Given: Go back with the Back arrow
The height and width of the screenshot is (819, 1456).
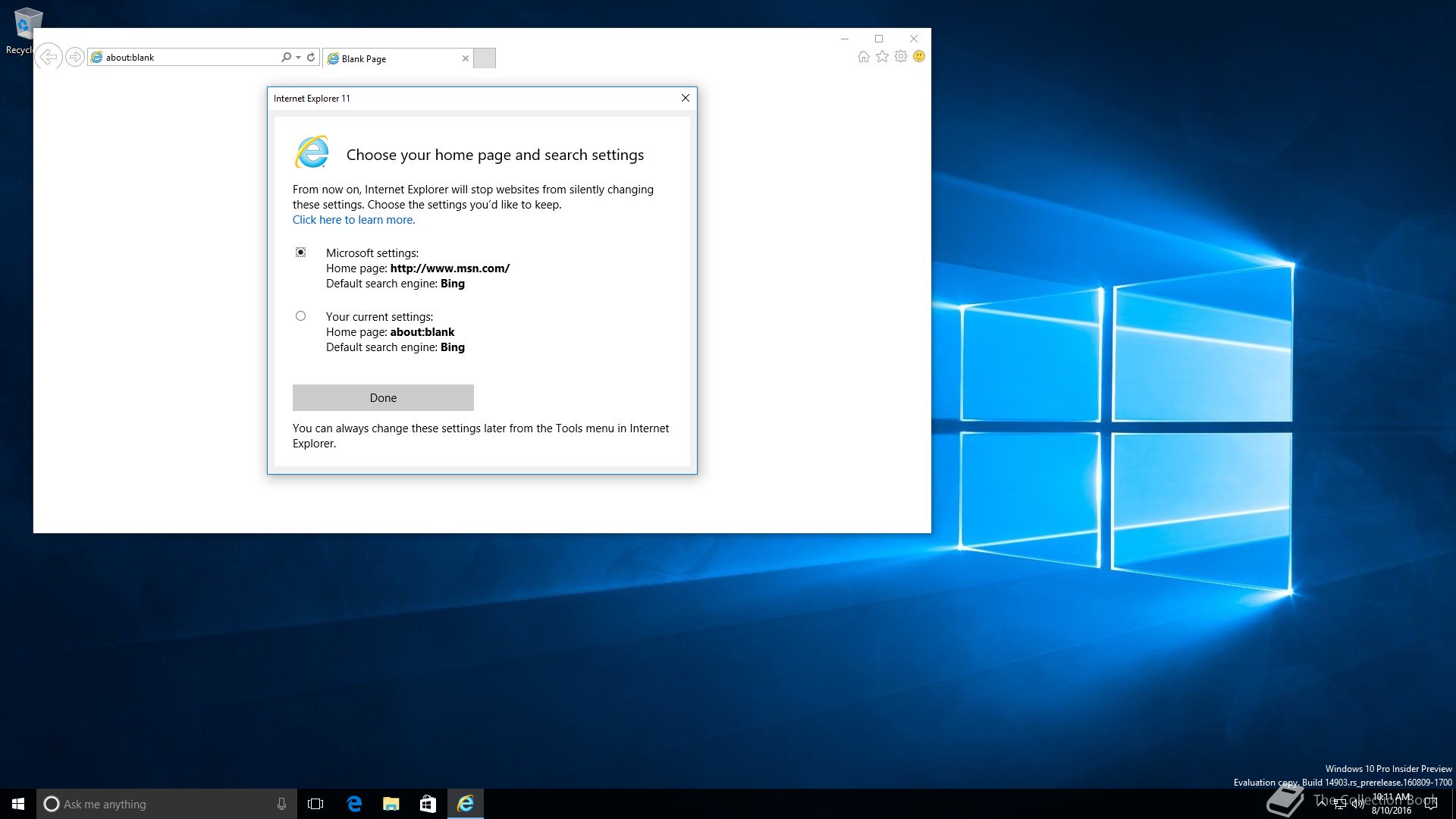Looking at the screenshot, I should tap(49, 57).
